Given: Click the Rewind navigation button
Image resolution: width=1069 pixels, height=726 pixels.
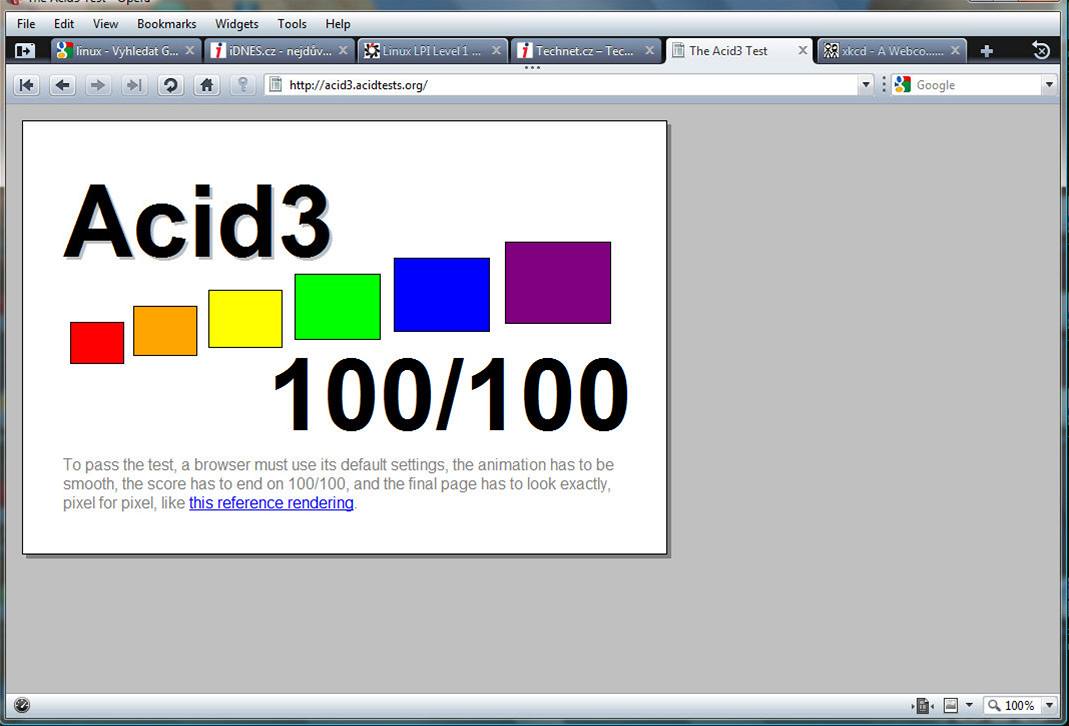Looking at the screenshot, I should [x=27, y=85].
